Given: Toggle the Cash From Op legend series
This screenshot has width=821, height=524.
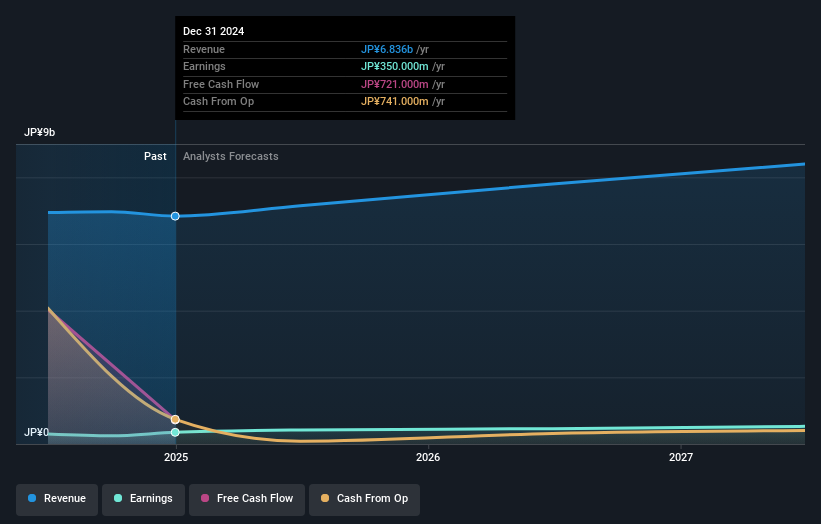Looking at the screenshot, I should pos(364,499).
